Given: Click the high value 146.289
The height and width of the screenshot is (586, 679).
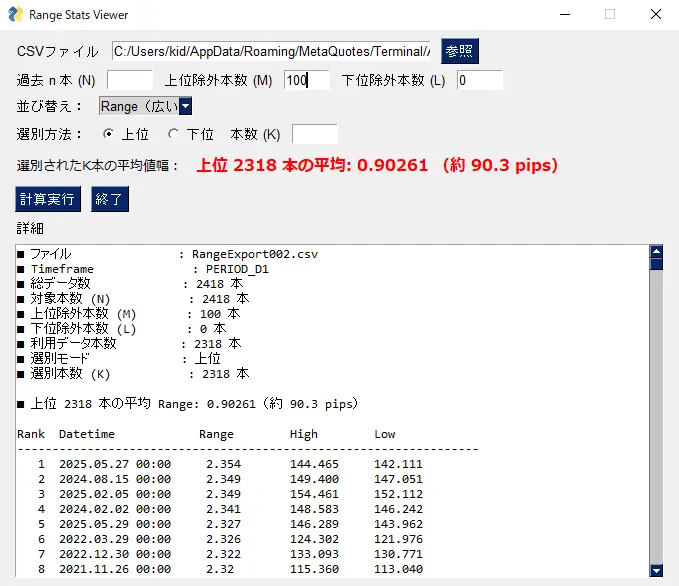Looking at the screenshot, I should click(314, 524).
